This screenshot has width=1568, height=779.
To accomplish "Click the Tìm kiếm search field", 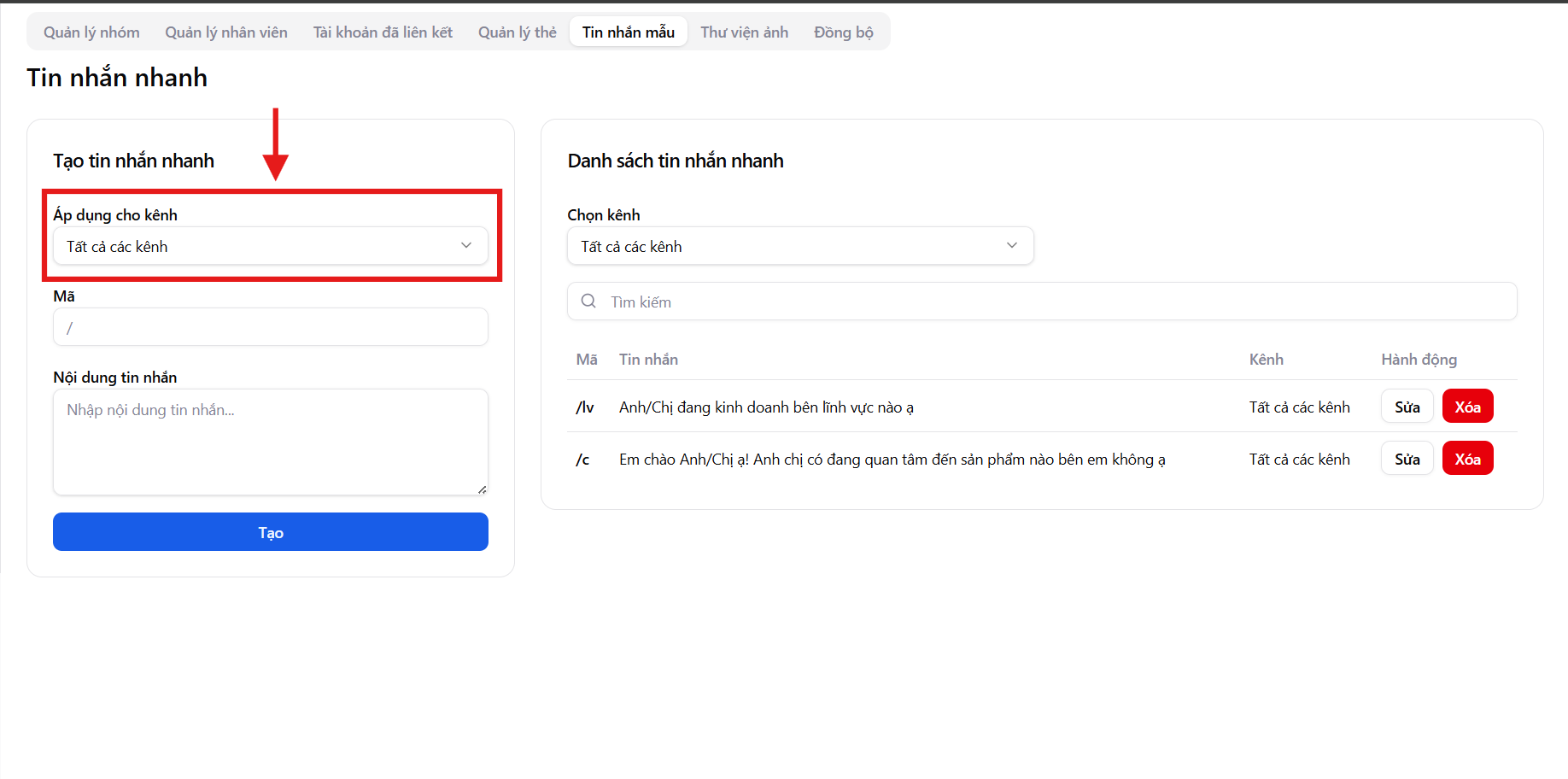I will 1050,302.
